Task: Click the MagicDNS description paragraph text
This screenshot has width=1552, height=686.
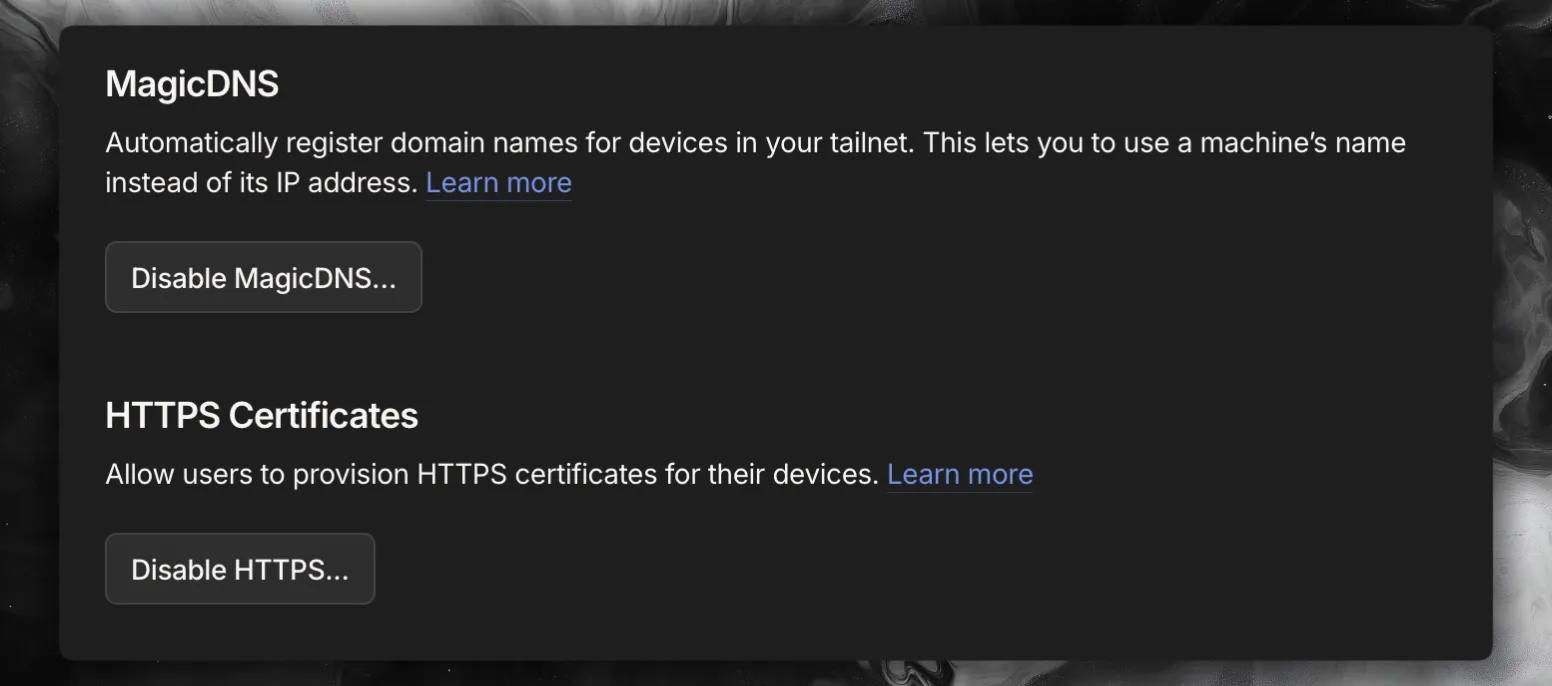Action: [x=755, y=163]
